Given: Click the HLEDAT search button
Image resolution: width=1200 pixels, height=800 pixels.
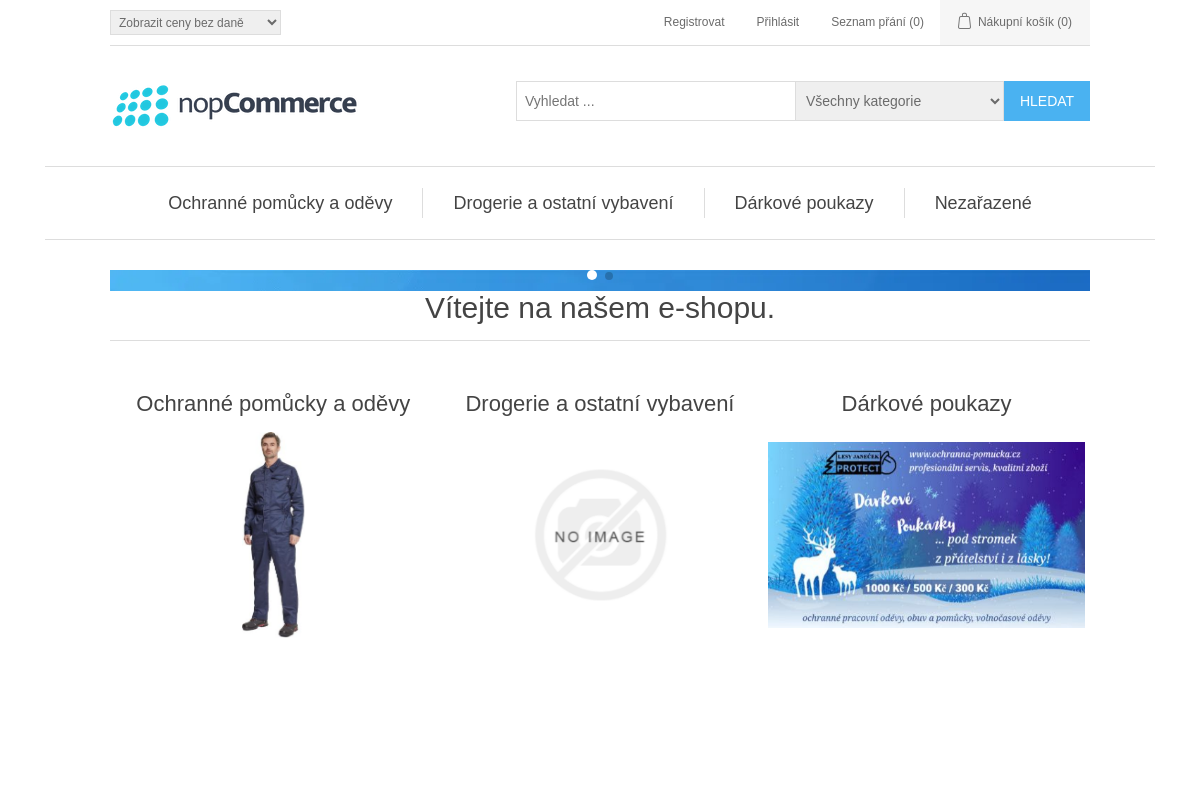Looking at the screenshot, I should [x=1047, y=101].
